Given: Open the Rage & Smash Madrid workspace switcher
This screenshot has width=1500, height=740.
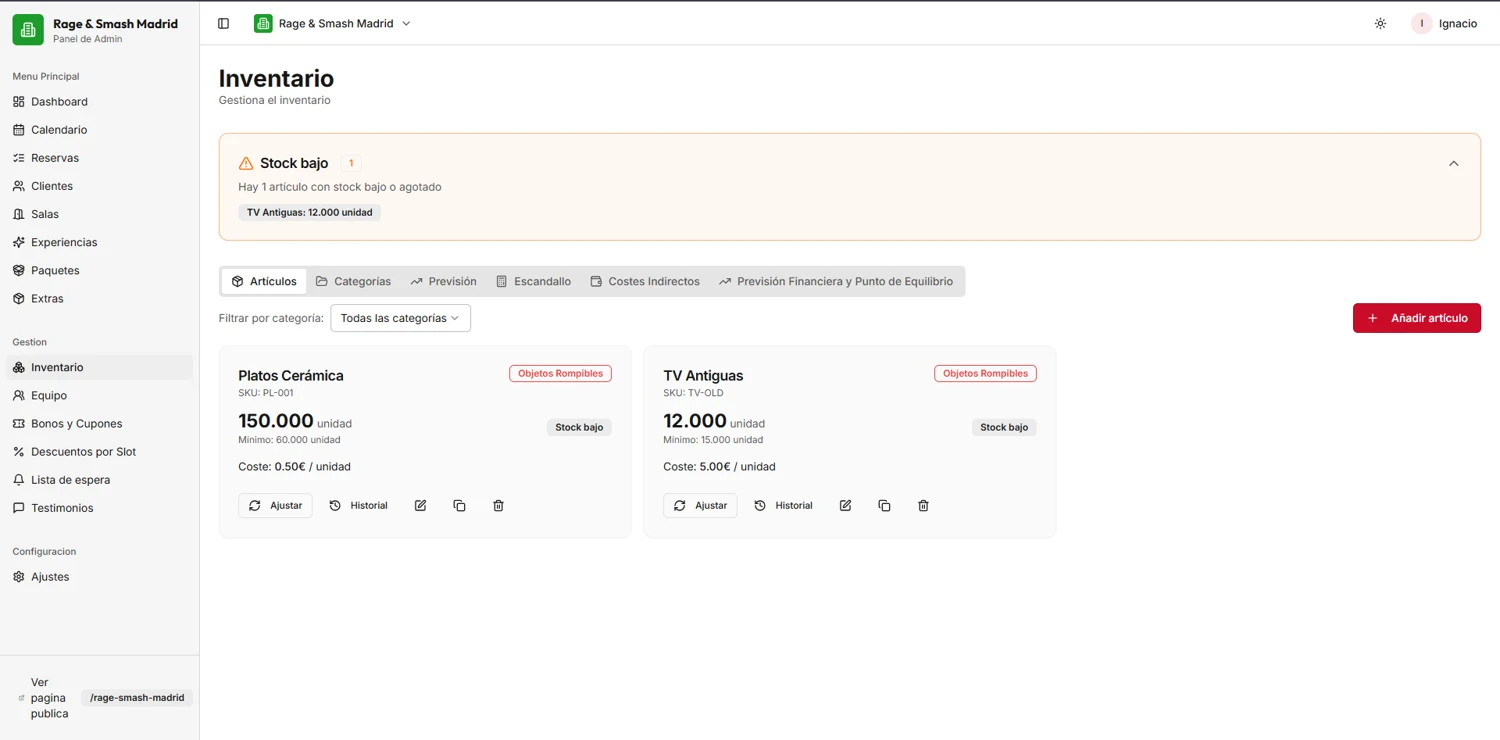Looking at the screenshot, I should (333, 23).
